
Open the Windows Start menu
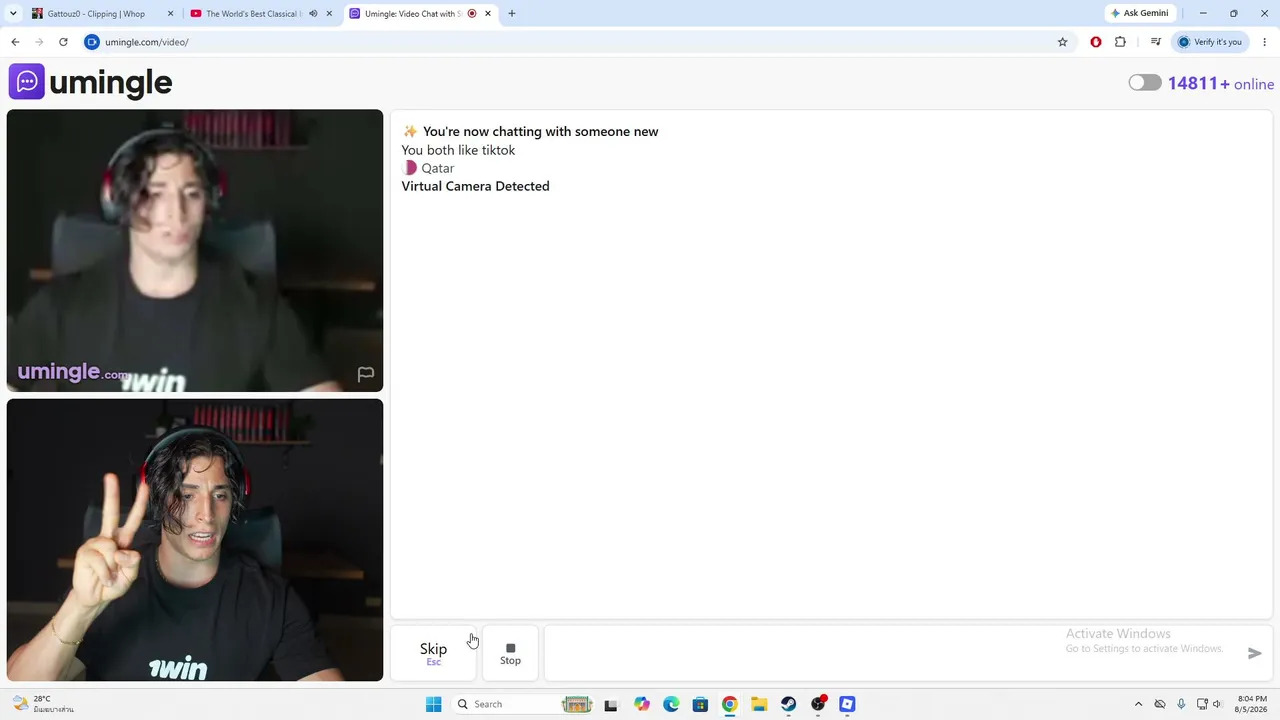point(433,704)
